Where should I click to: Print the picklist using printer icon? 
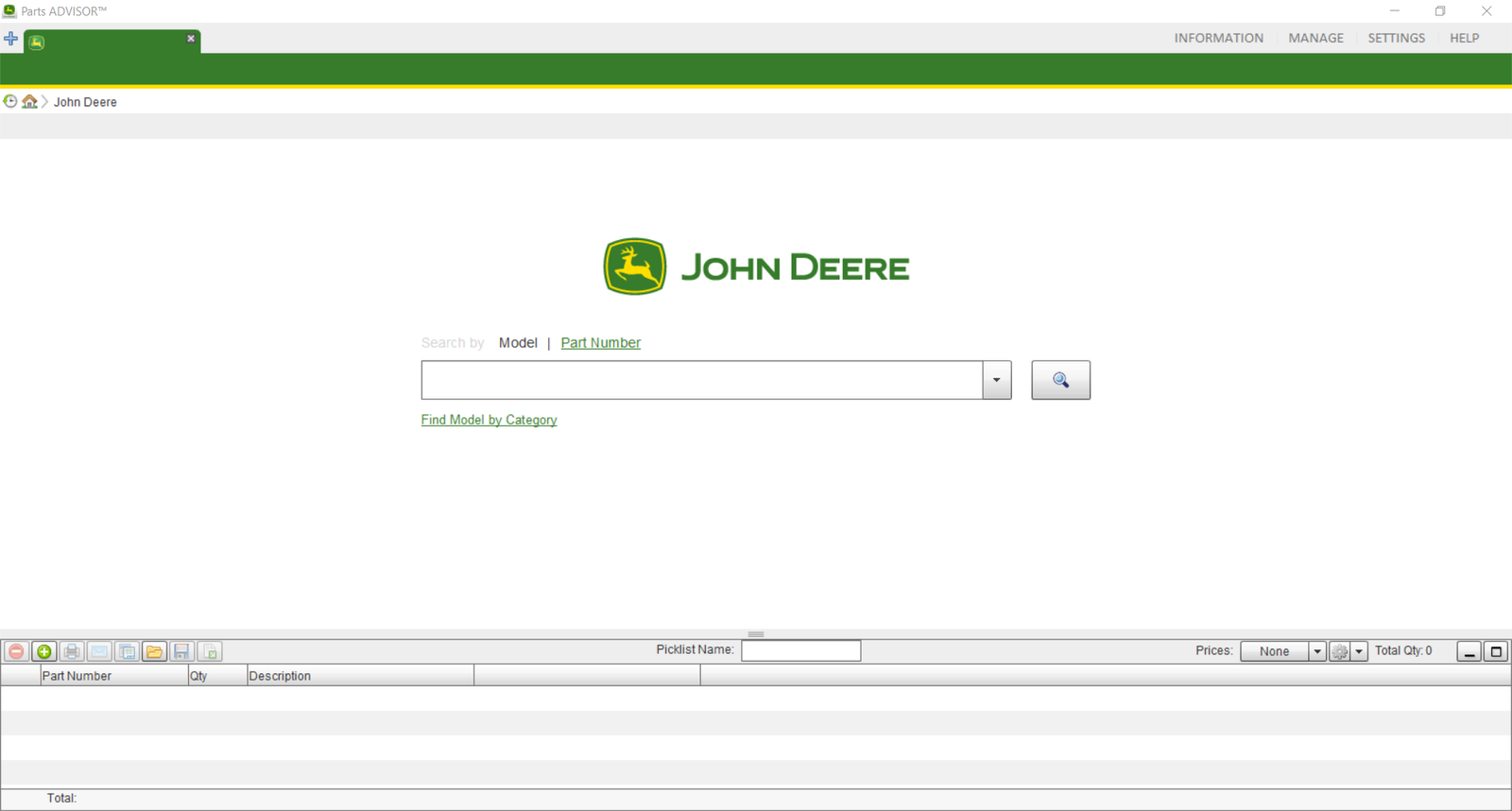pyautogui.click(x=72, y=651)
